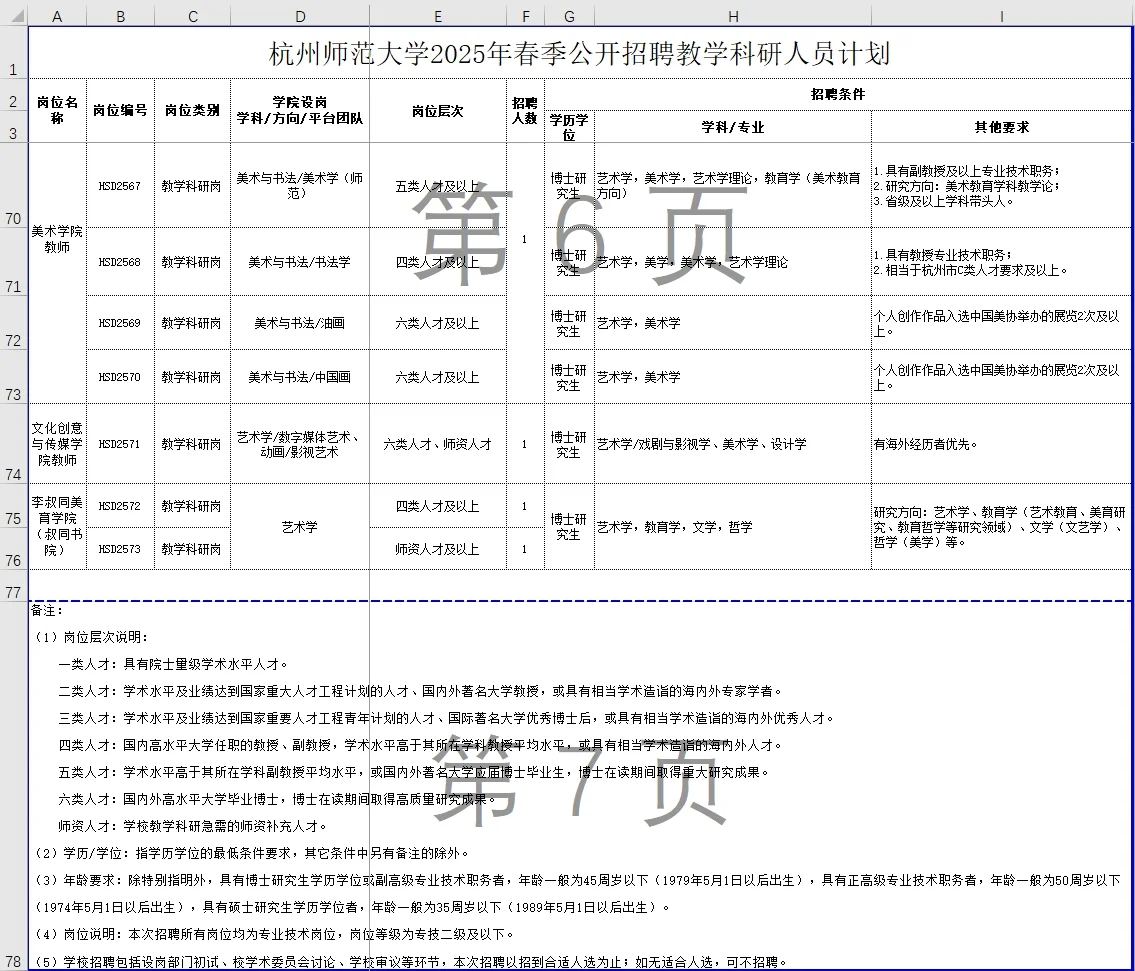1135x971 pixels.
Task: Click the 相当于杭州市C类人才要求 requirements cell
Action: [1001, 261]
